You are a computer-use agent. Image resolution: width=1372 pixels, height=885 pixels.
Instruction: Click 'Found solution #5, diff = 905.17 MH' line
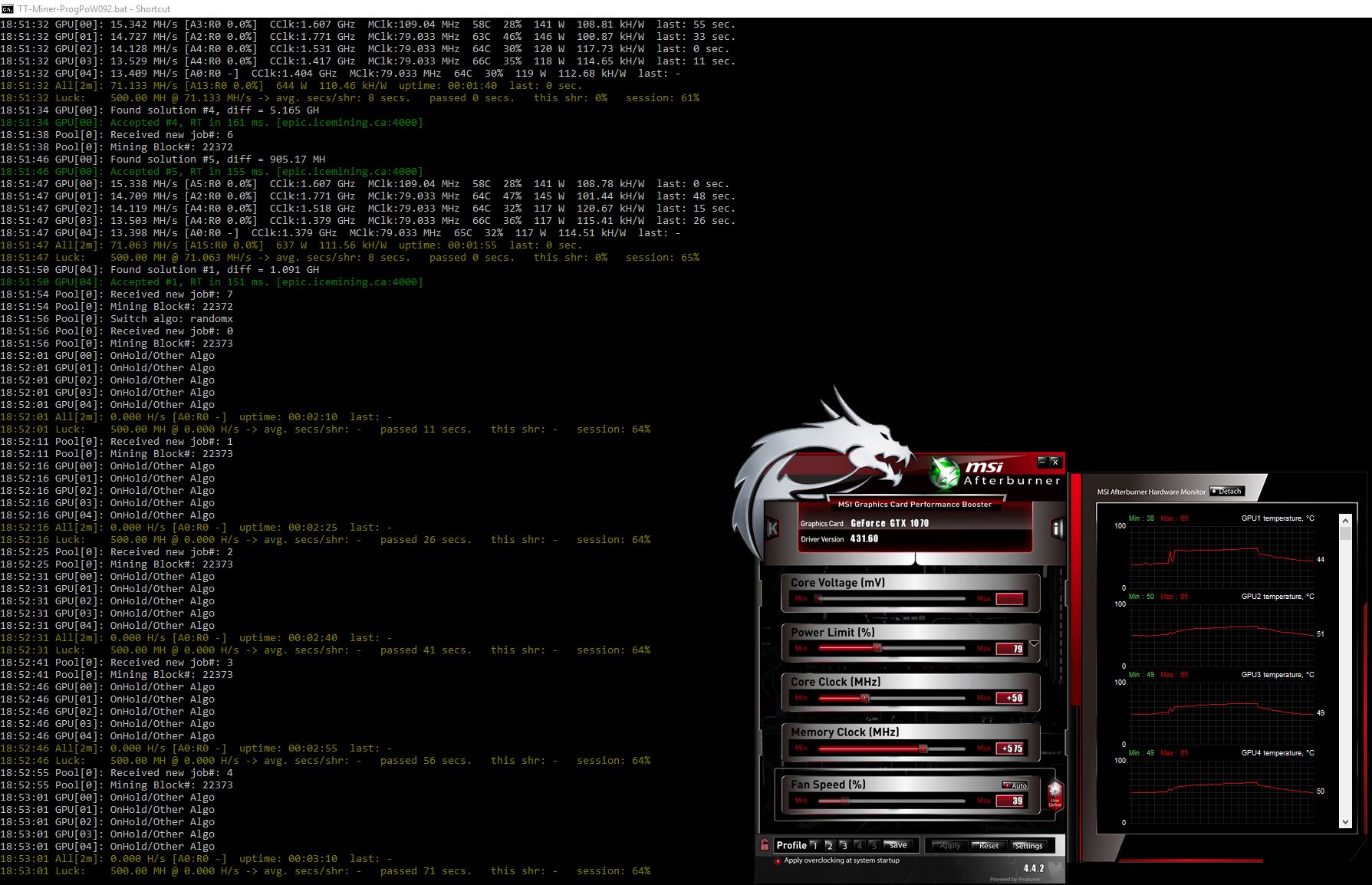[163, 160]
